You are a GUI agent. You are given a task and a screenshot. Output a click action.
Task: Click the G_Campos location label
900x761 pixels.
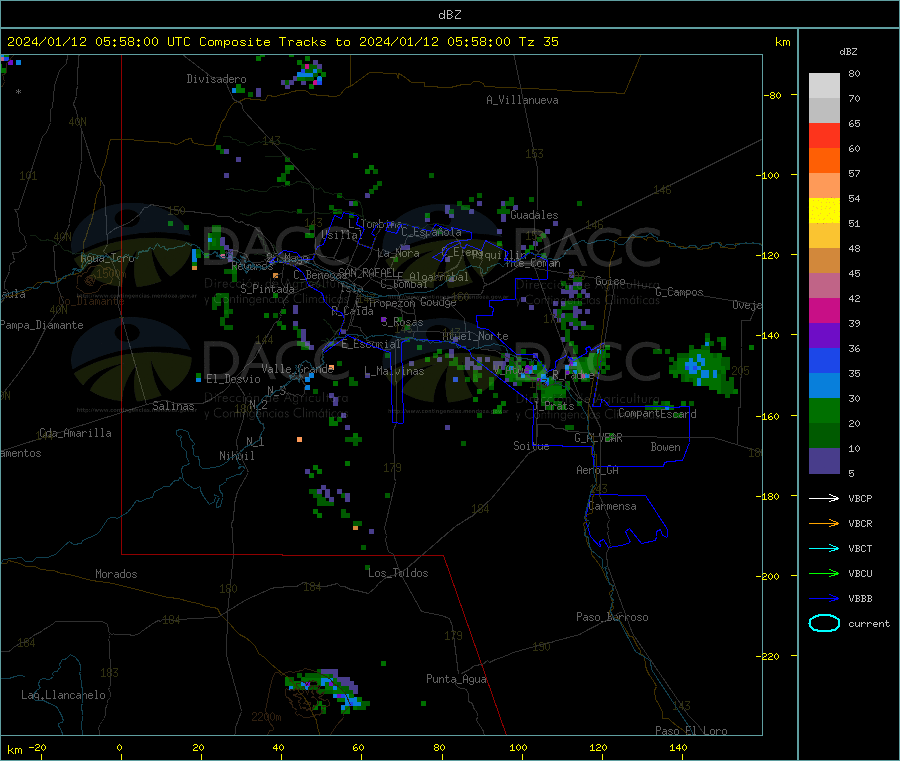pyautogui.click(x=680, y=292)
